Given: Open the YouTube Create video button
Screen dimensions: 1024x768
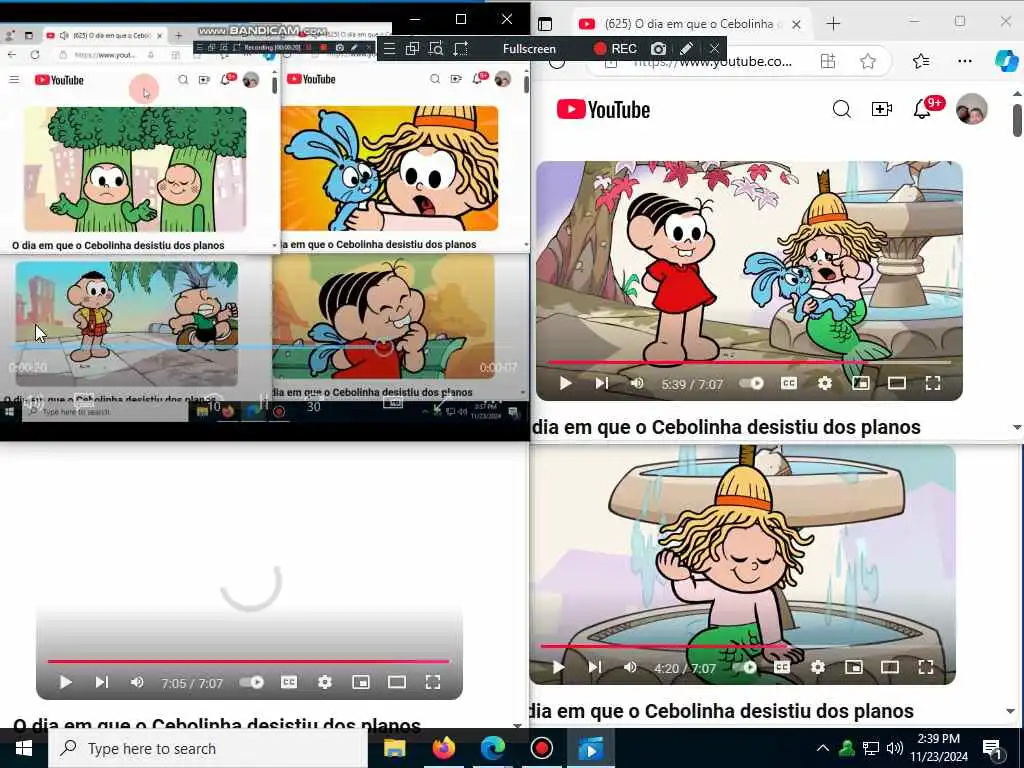Looking at the screenshot, I should coord(882,109).
